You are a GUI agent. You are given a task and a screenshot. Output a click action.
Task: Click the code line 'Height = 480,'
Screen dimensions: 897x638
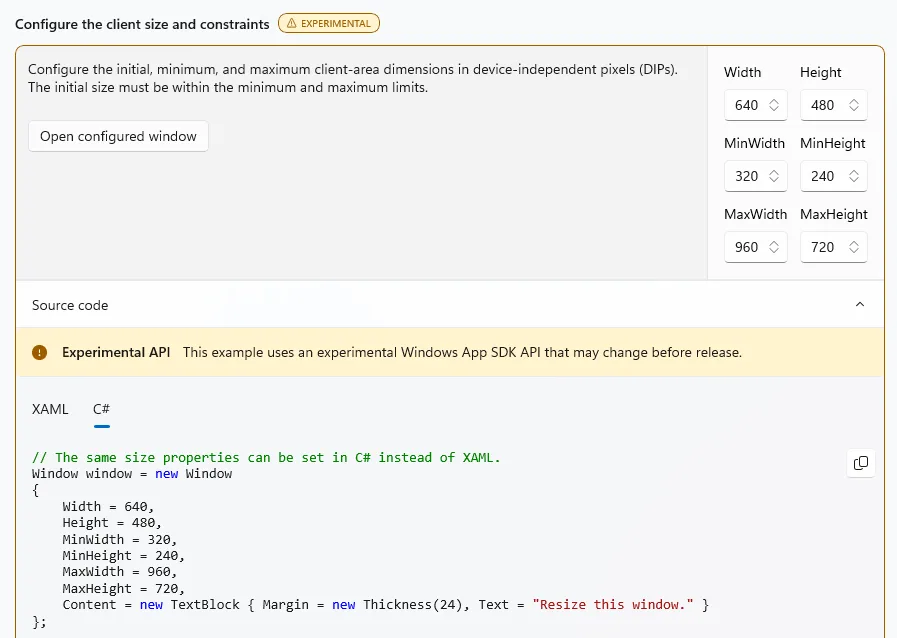tap(112, 522)
